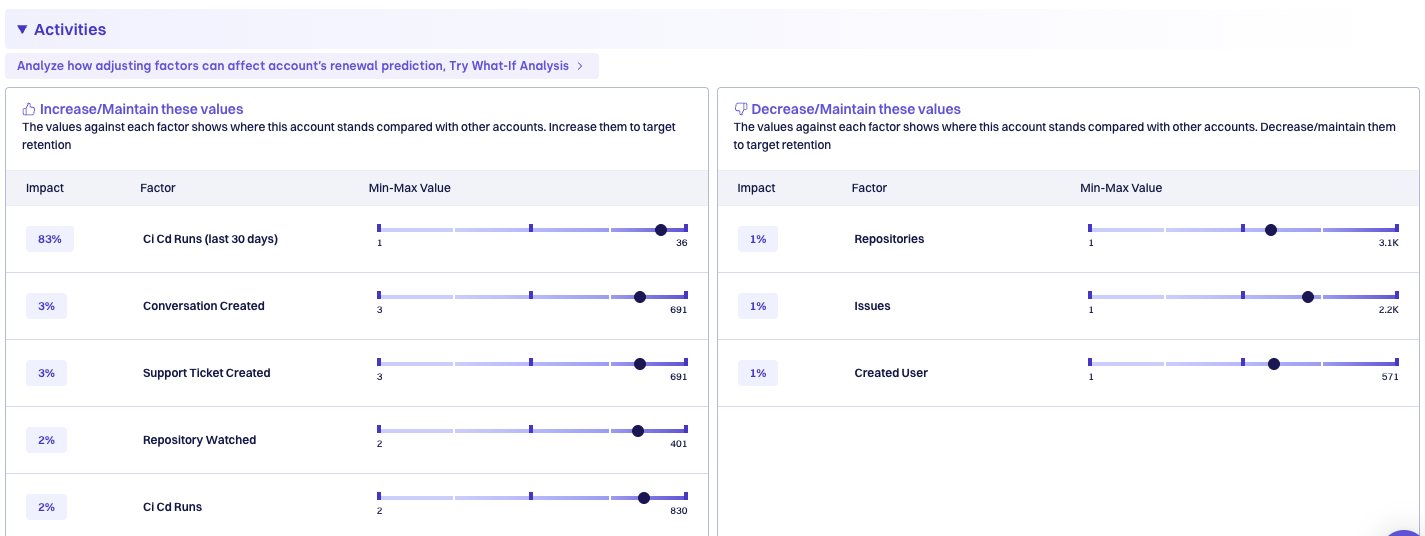1425x536 pixels.
Task: Click slider knob for Issues
Action: tap(1308, 297)
